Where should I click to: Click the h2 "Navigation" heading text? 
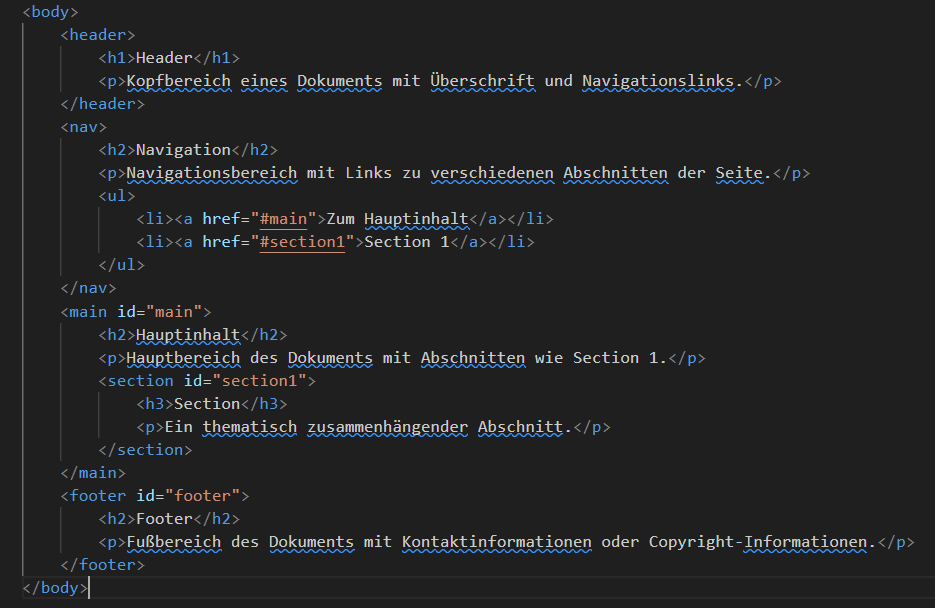[183, 150]
